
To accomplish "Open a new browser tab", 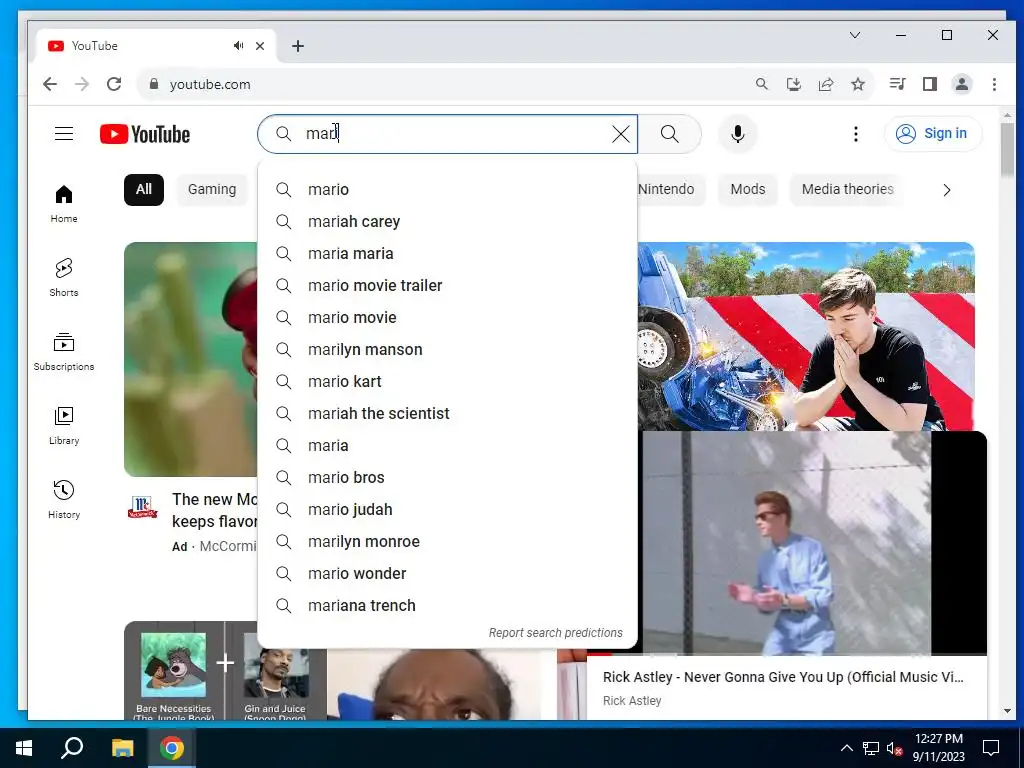I will click(298, 46).
